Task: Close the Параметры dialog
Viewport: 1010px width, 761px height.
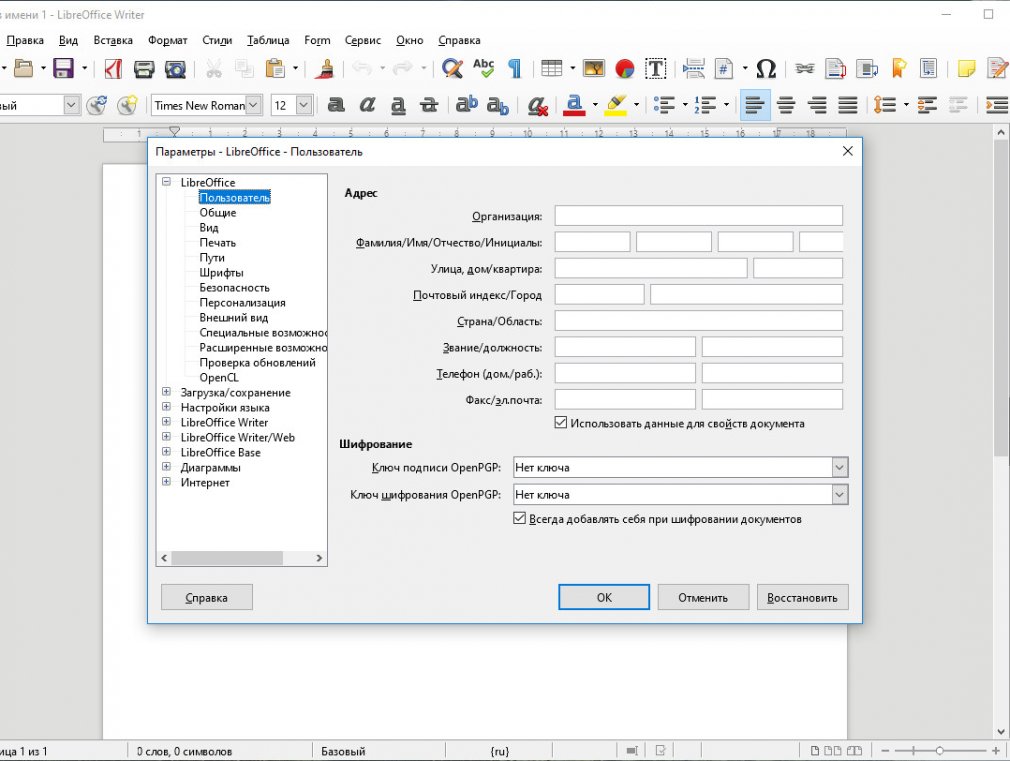Action: pyautogui.click(x=848, y=151)
